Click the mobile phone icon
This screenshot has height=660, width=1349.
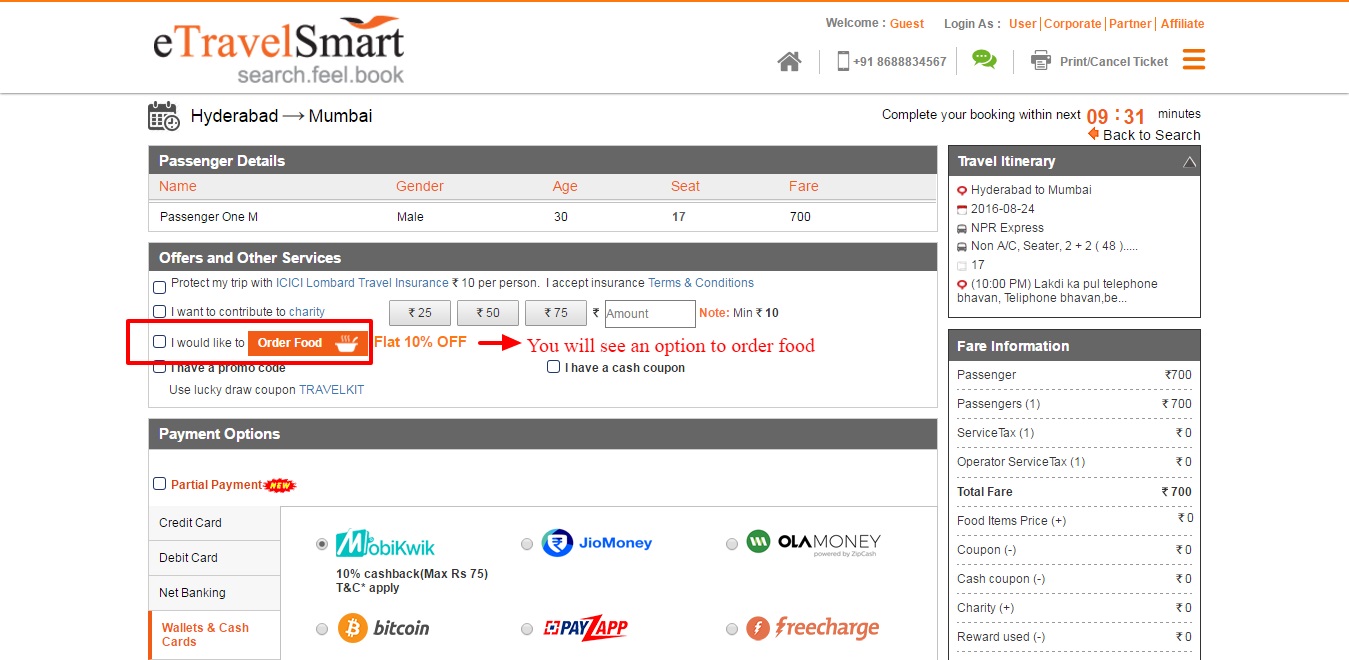(843, 61)
